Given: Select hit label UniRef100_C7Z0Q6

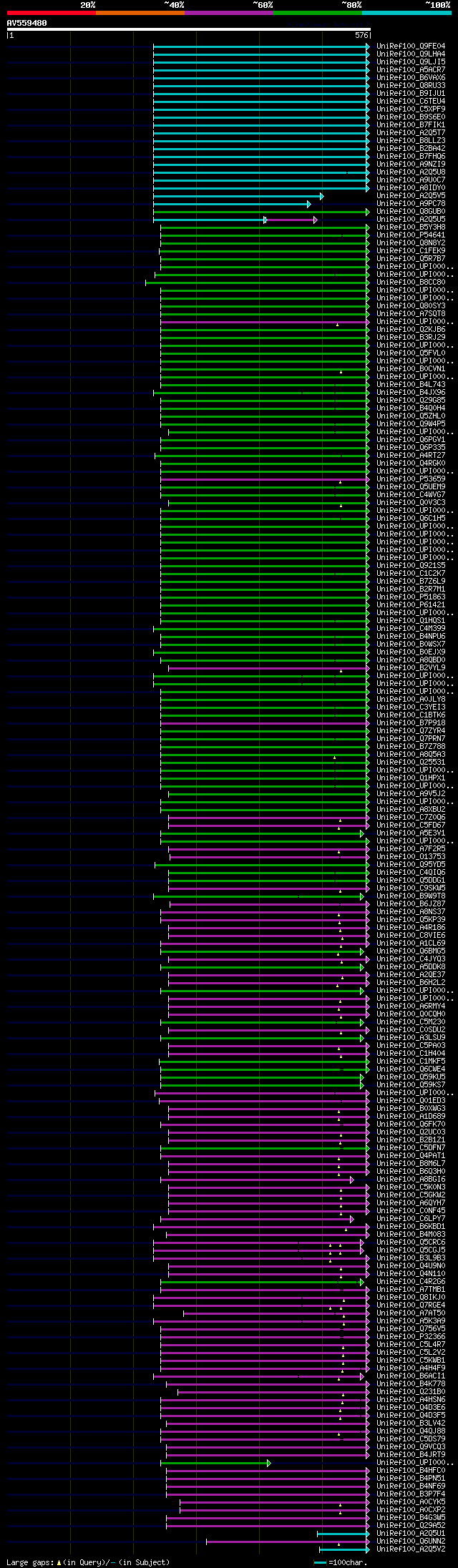Looking at the screenshot, I should pos(411,818).
